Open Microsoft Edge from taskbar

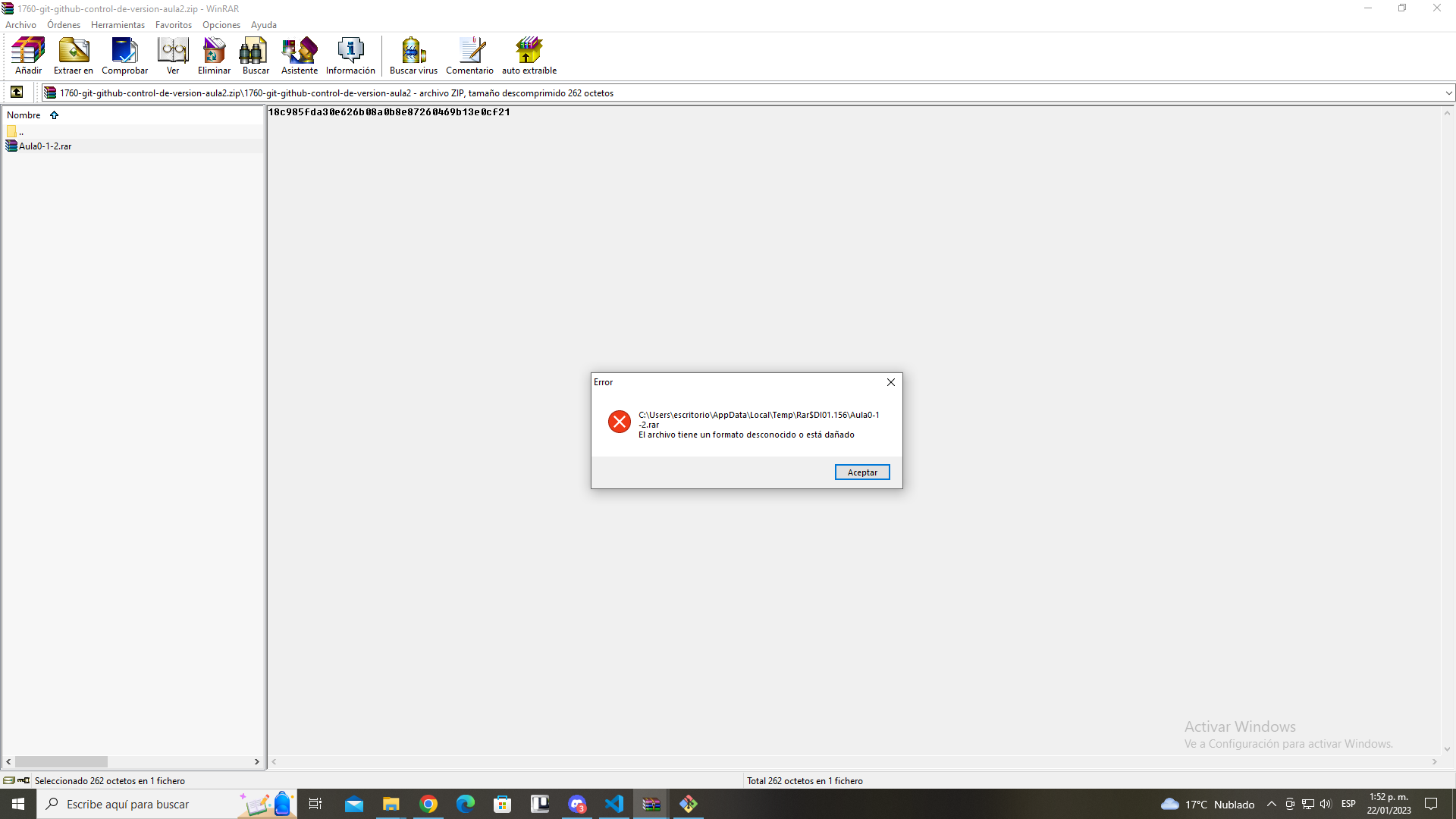[x=466, y=804]
